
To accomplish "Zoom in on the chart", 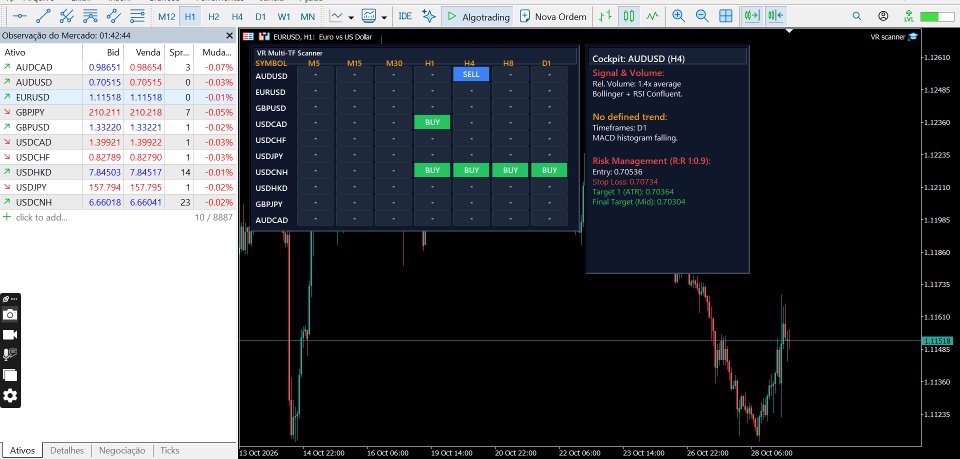I will point(678,17).
